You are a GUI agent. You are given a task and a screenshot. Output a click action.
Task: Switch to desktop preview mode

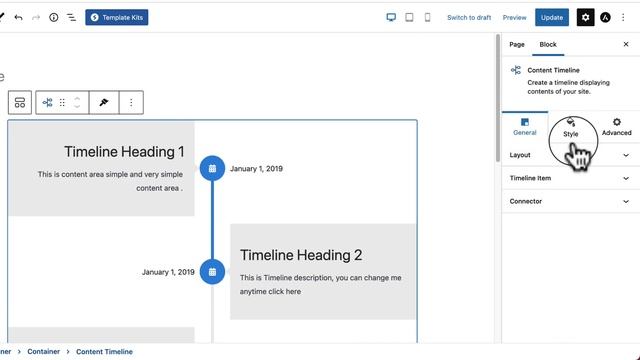coord(391,17)
